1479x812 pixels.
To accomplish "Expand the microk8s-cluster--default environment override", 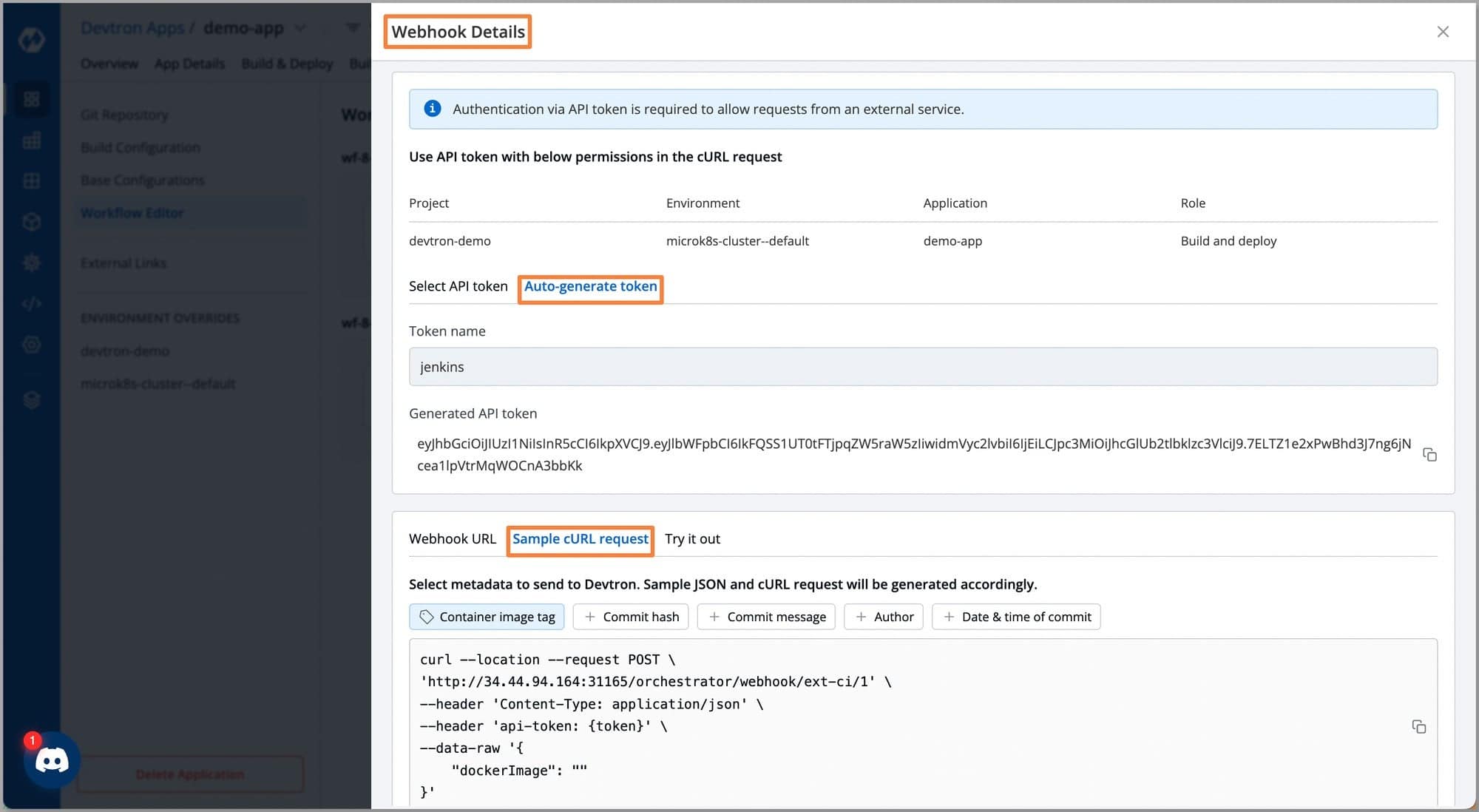I will [x=157, y=383].
